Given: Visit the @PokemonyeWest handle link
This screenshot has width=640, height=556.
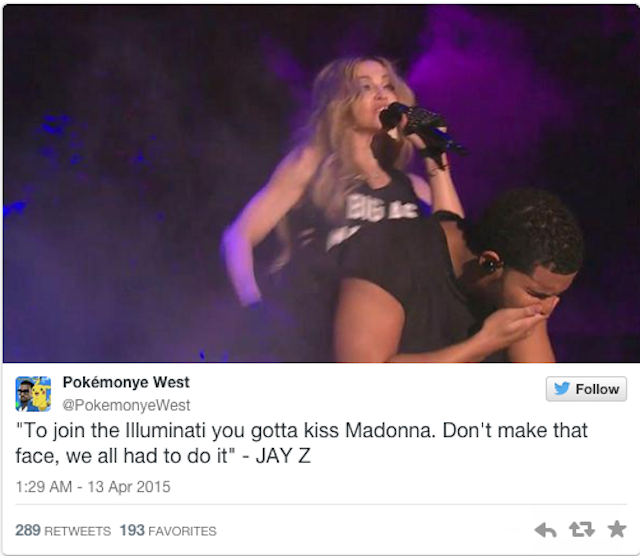Looking at the screenshot, I should point(126,405).
